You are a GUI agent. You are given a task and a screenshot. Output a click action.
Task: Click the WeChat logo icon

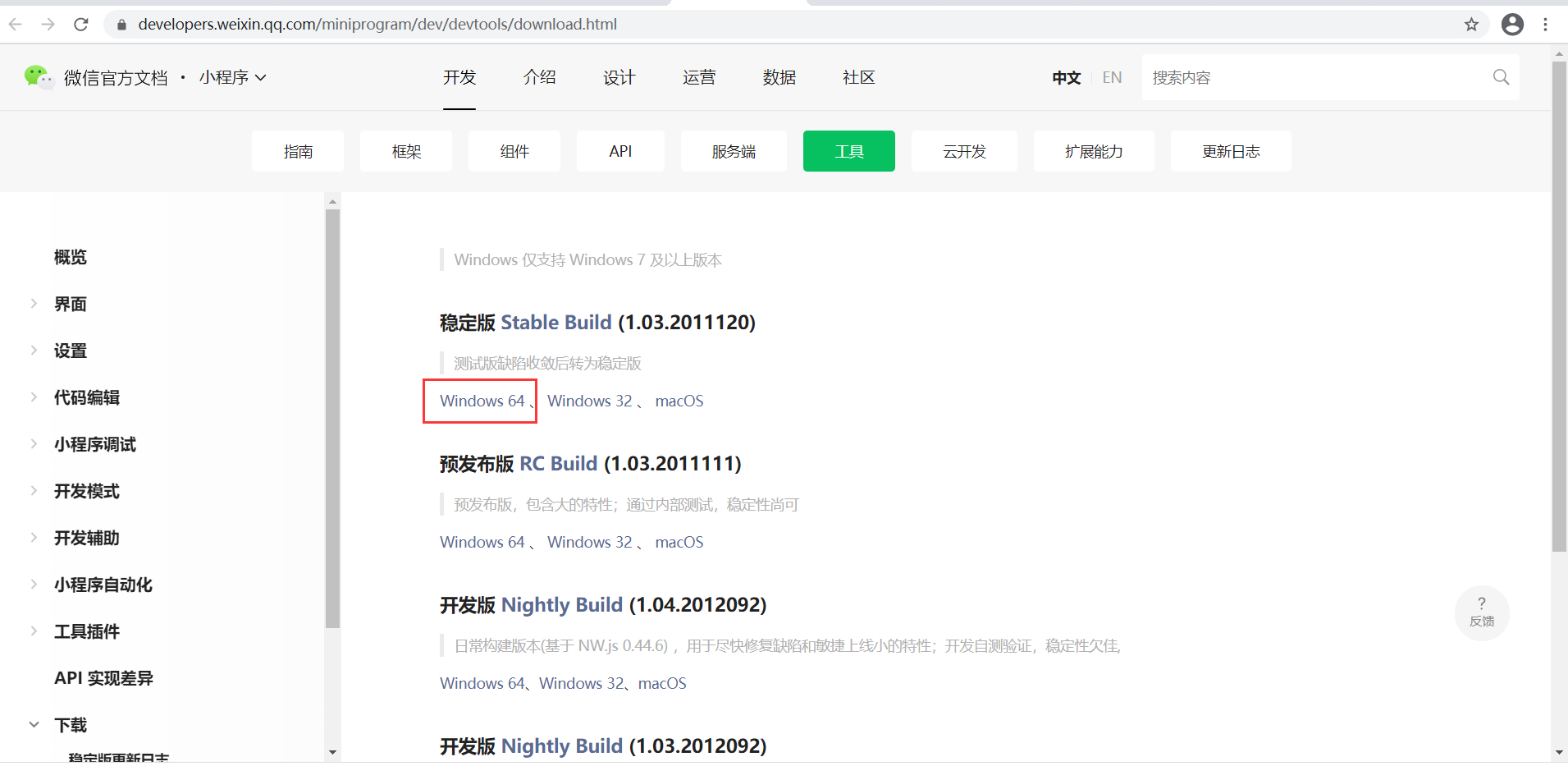[38, 77]
